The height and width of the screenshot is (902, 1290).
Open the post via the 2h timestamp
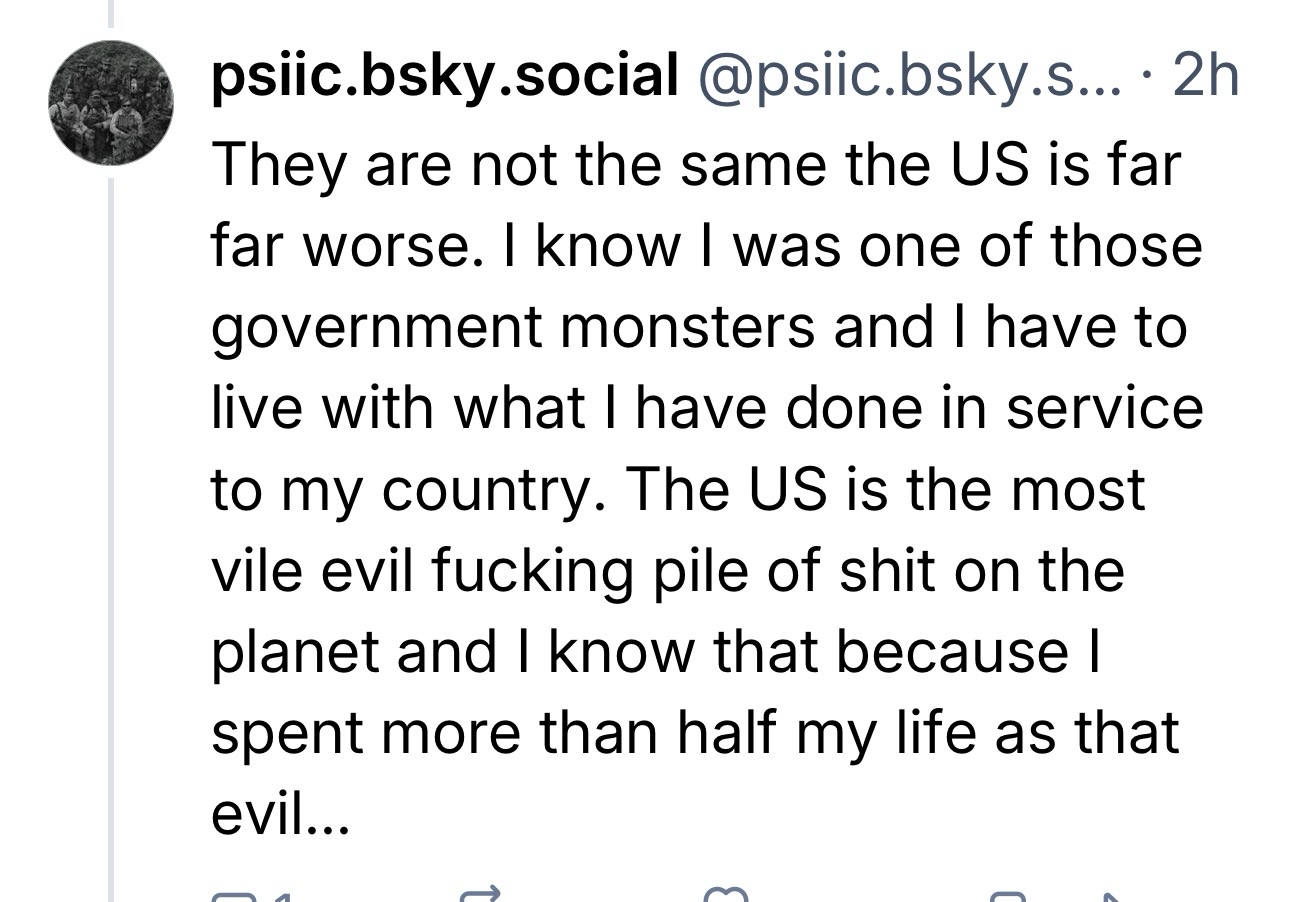(x=1205, y=75)
